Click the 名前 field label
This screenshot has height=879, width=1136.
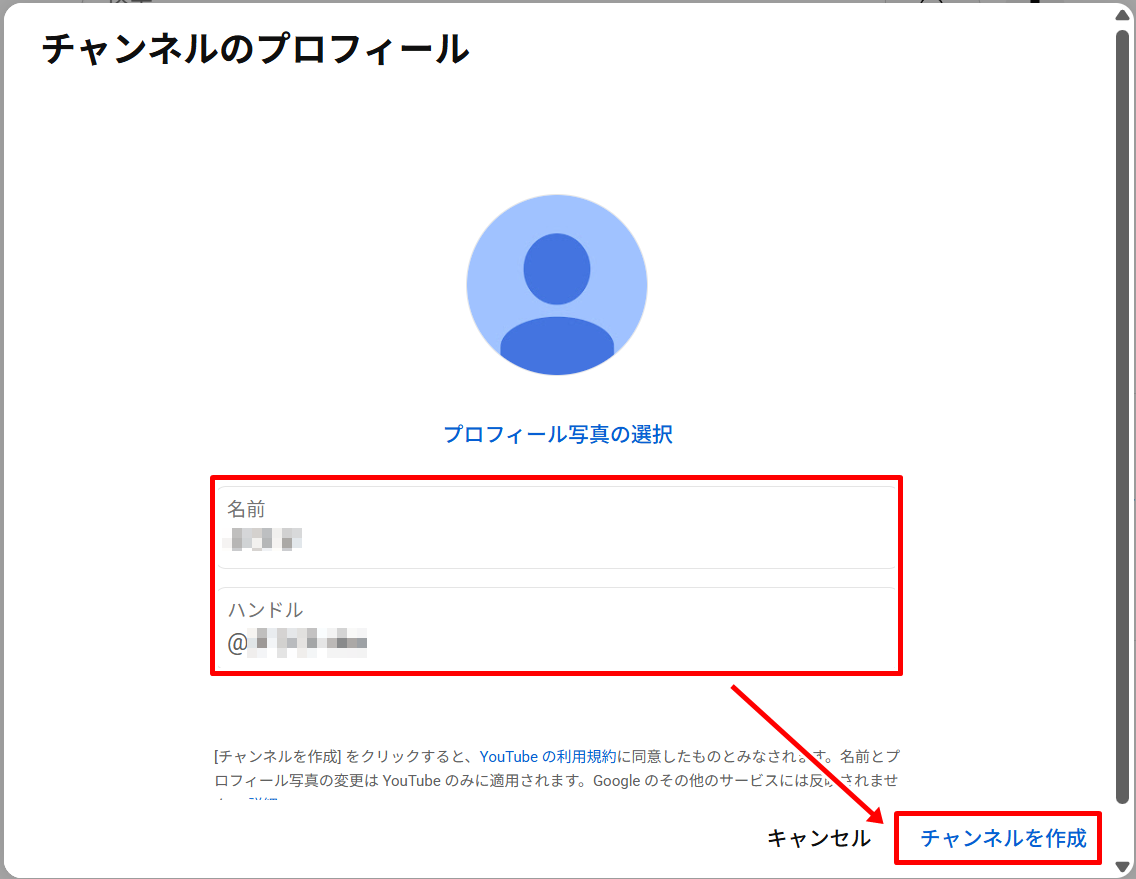point(246,509)
